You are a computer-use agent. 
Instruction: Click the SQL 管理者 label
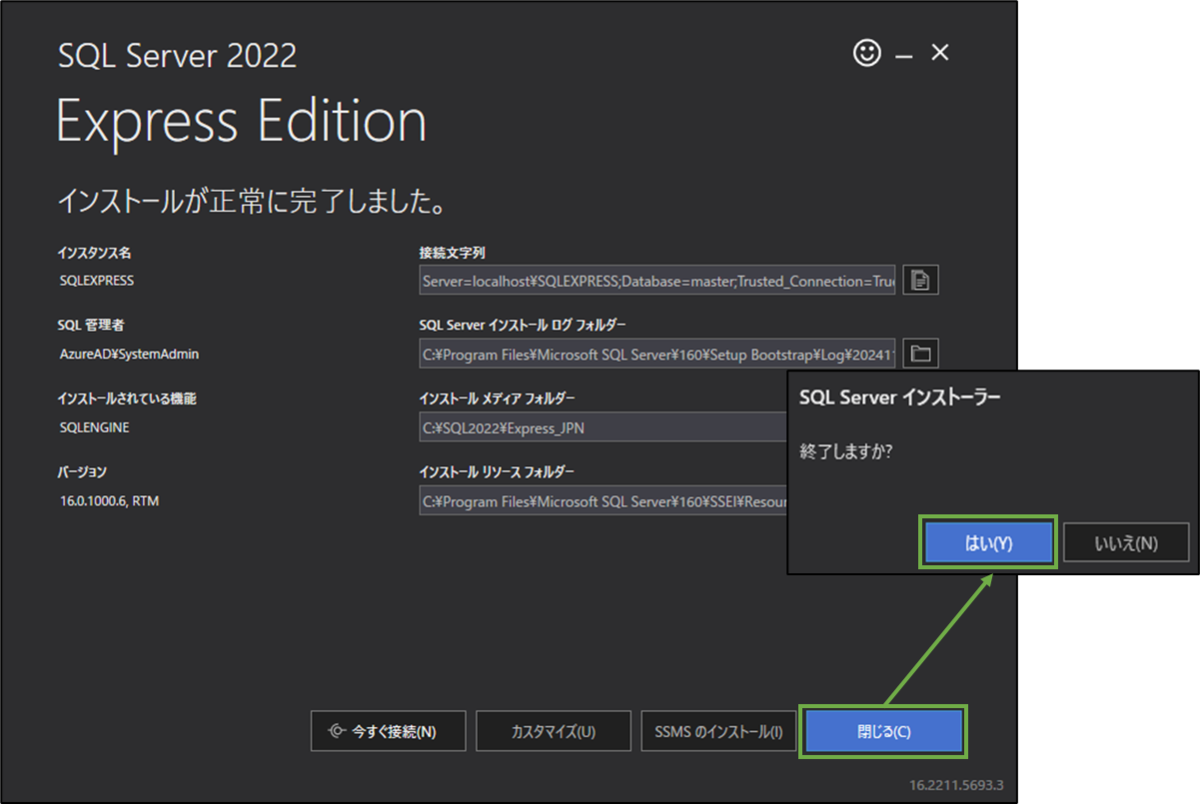tap(91, 326)
